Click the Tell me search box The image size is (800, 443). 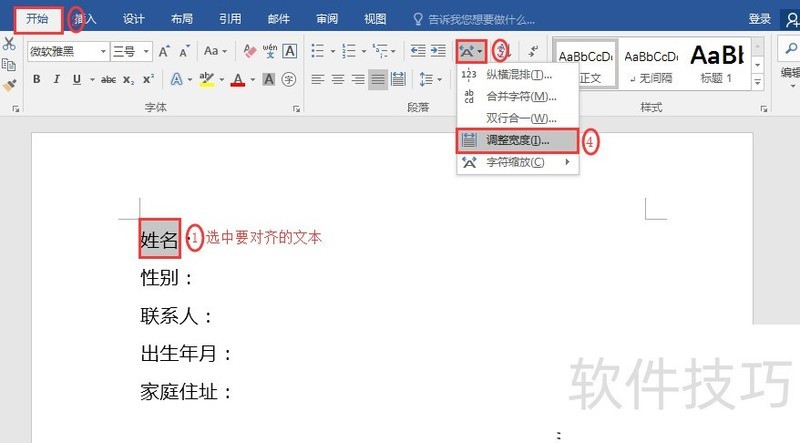click(x=474, y=20)
